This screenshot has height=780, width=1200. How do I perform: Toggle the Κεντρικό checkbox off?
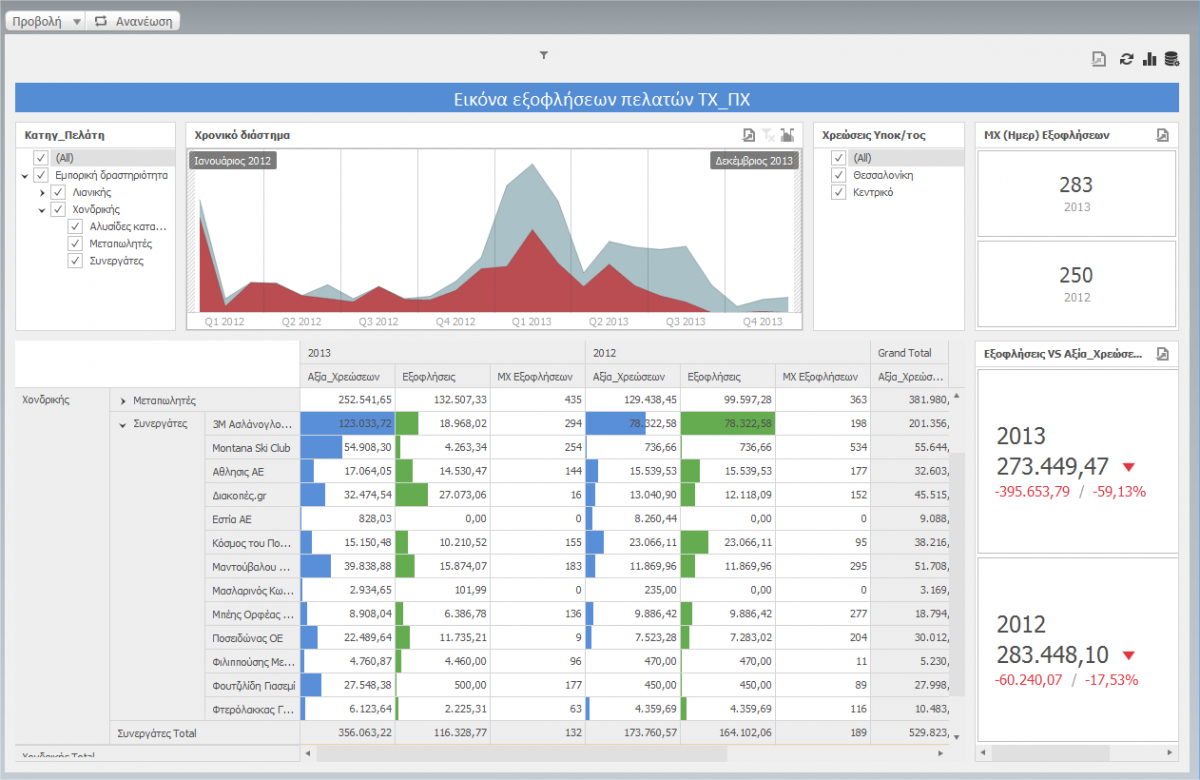tap(838, 192)
